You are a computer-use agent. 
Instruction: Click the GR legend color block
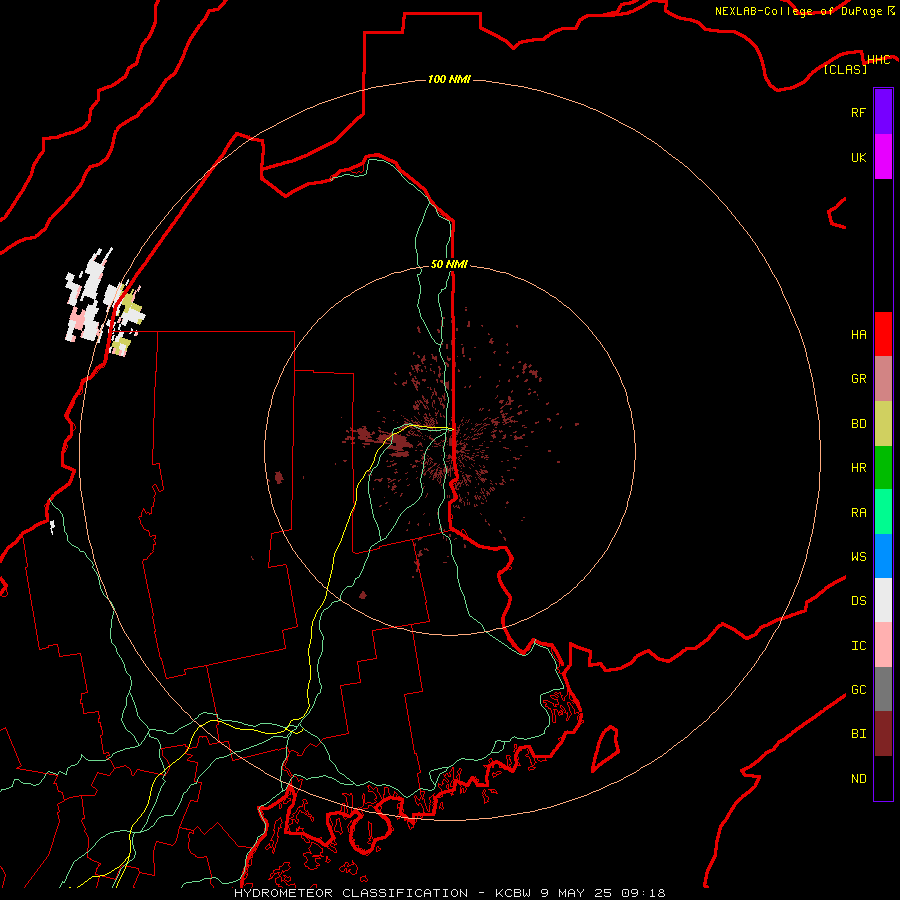tap(883, 378)
